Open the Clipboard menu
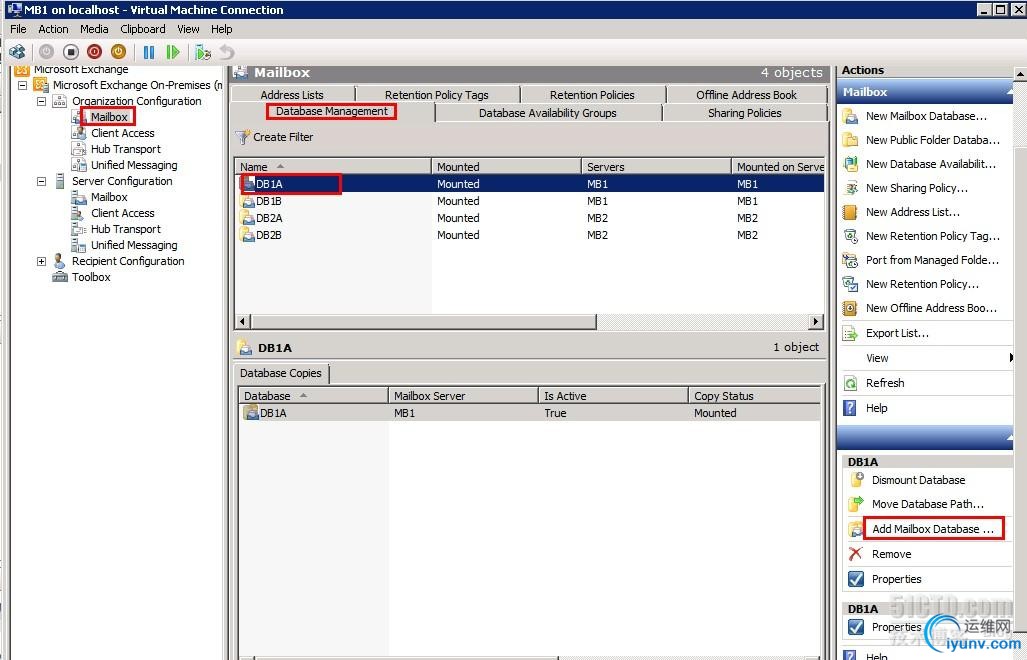Viewport: 1027px width, 660px height. (x=143, y=29)
